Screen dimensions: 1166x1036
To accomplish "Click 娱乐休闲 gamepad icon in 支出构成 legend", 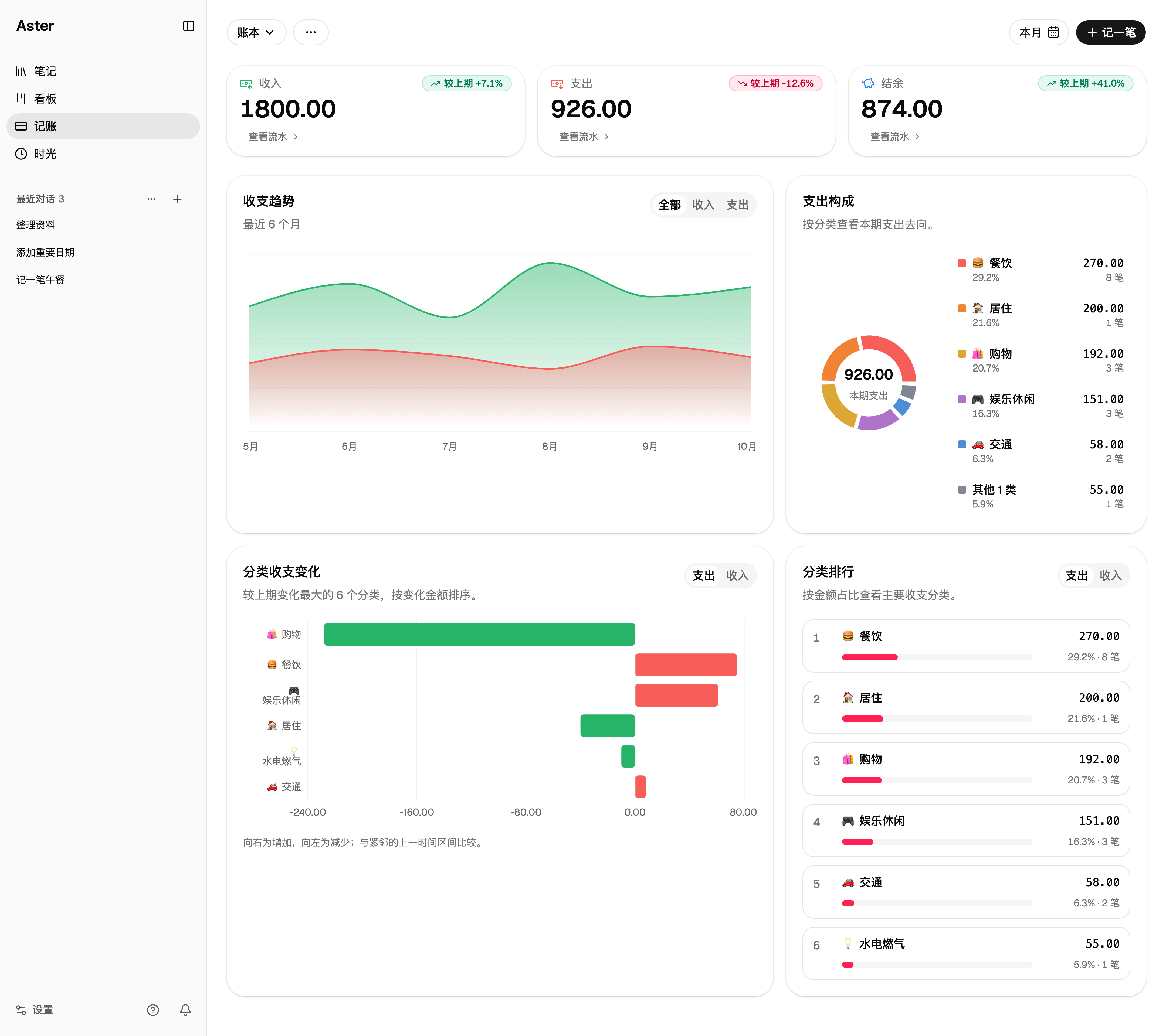I will point(978,399).
